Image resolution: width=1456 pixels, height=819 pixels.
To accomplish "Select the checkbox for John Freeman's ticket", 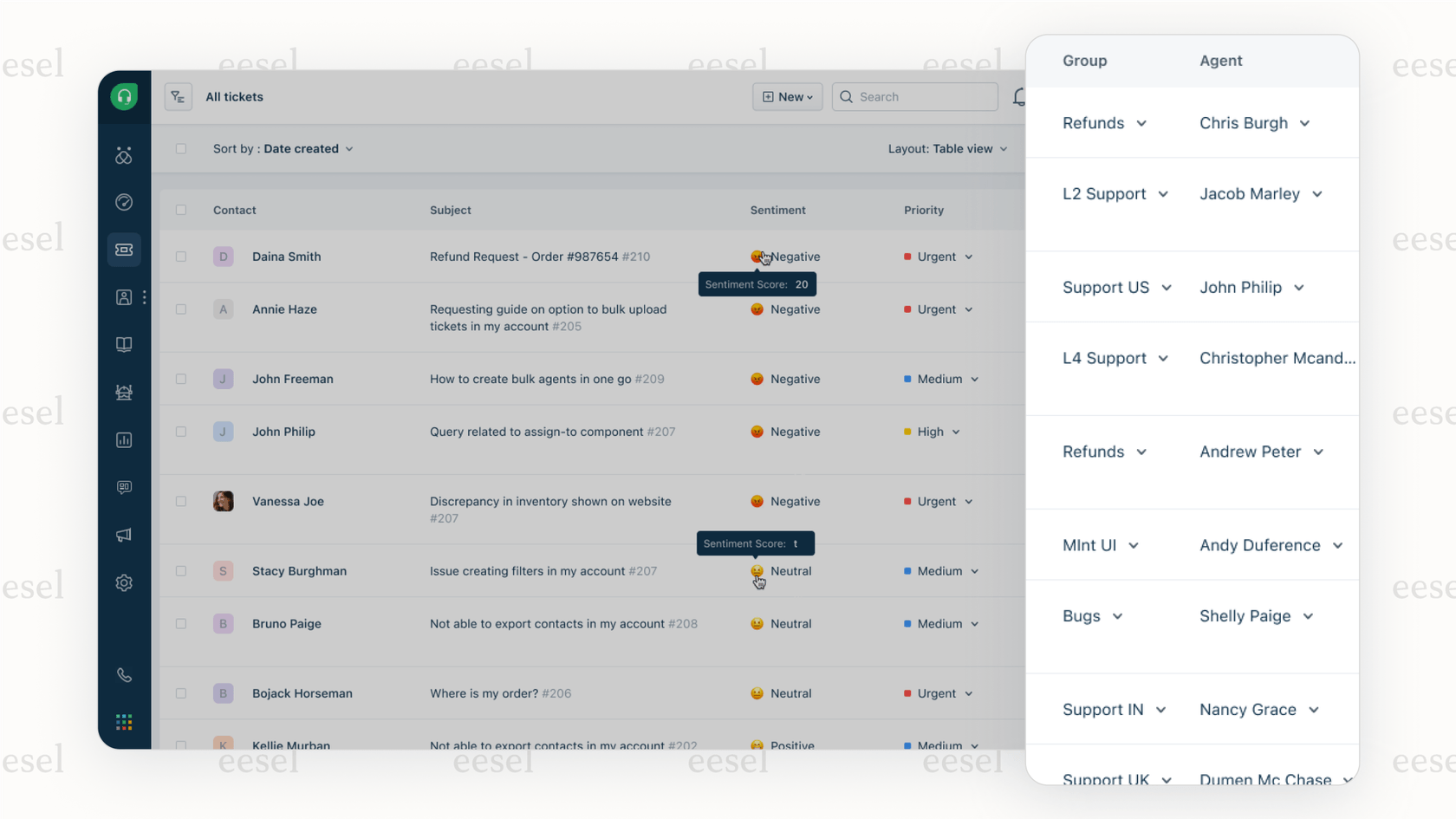I will 181,379.
